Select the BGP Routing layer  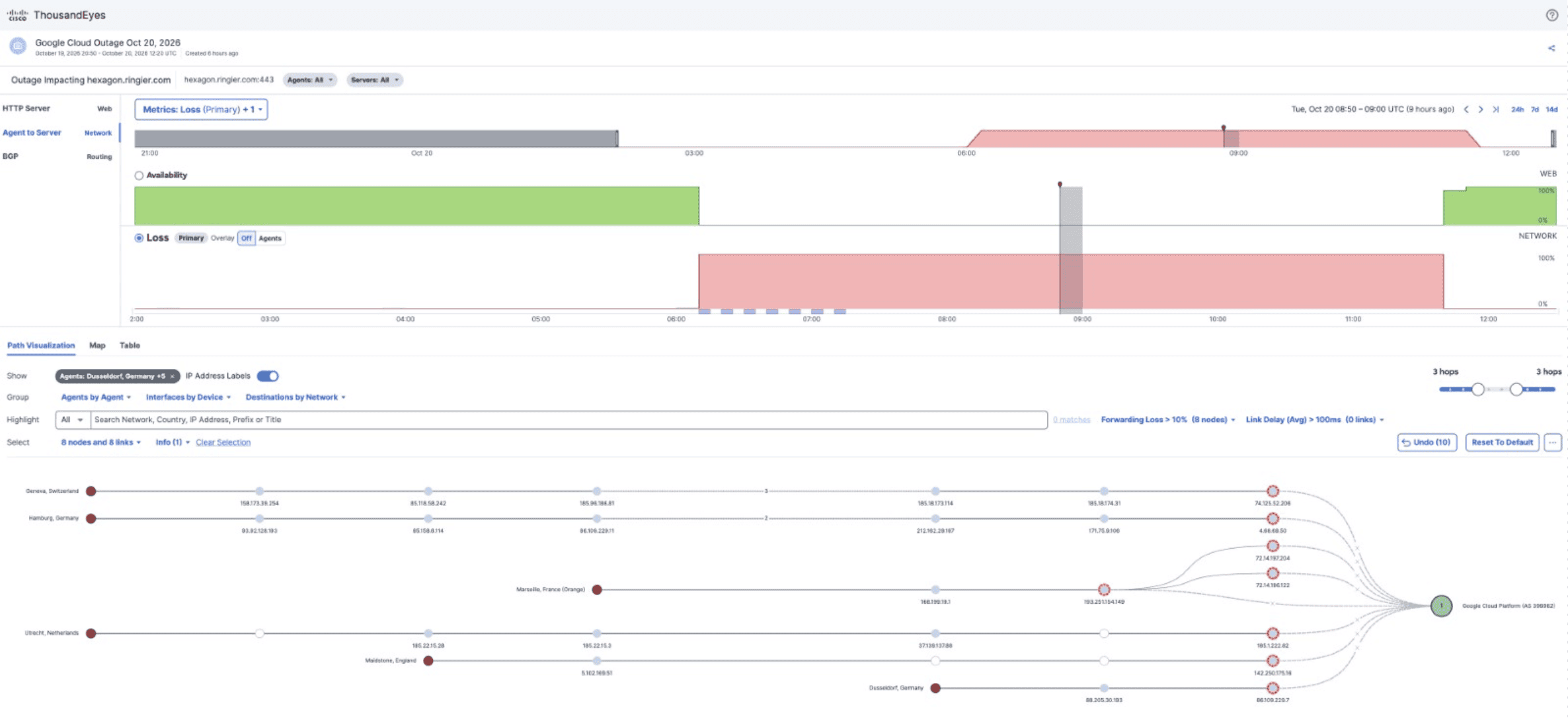point(58,157)
